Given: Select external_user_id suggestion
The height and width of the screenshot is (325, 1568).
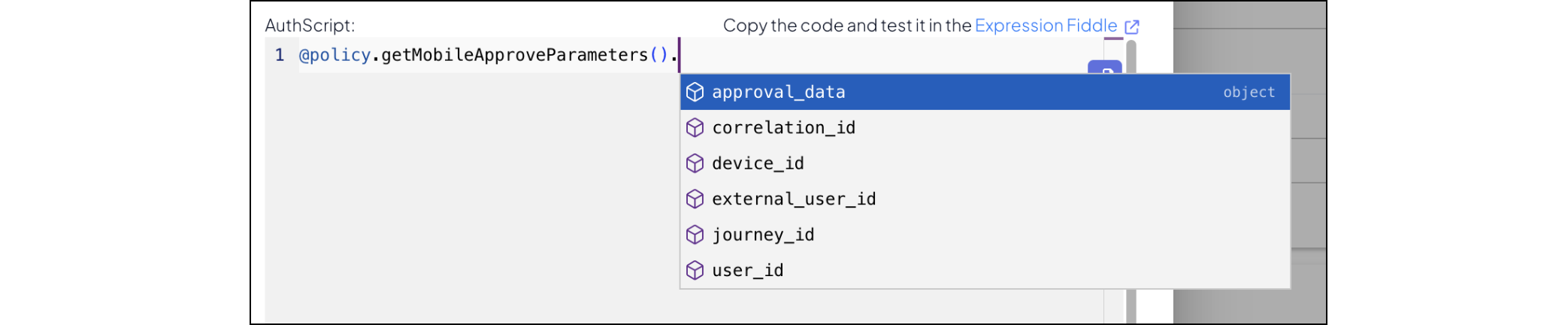Looking at the screenshot, I should coord(794,199).
